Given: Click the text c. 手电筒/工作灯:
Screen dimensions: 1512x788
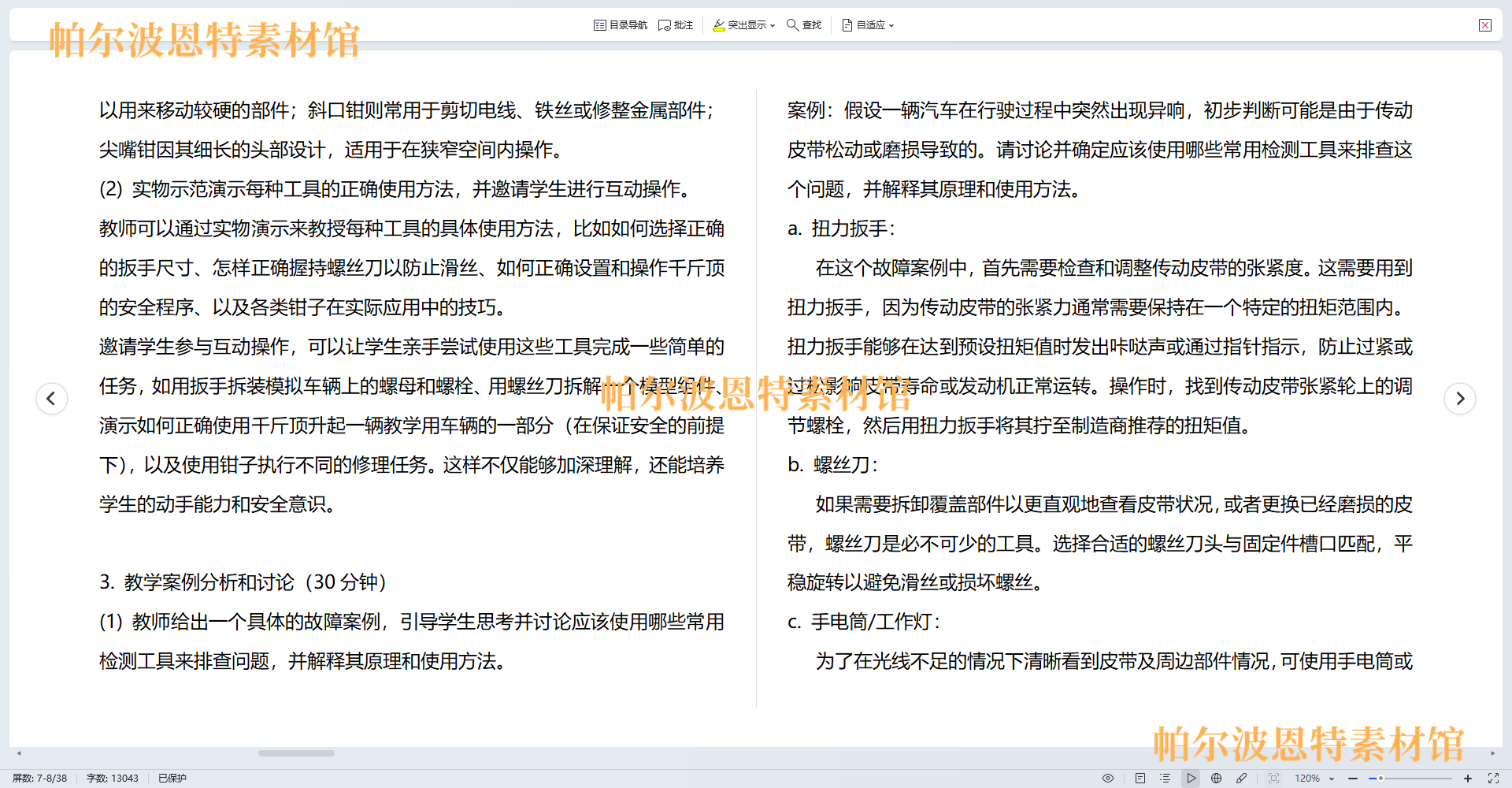Looking at the screenshot, I should click(864, 622).
